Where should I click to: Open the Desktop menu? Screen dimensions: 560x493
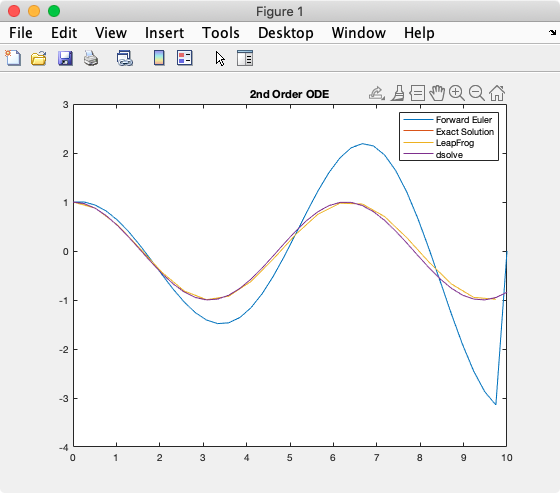[x=286, y=33]
